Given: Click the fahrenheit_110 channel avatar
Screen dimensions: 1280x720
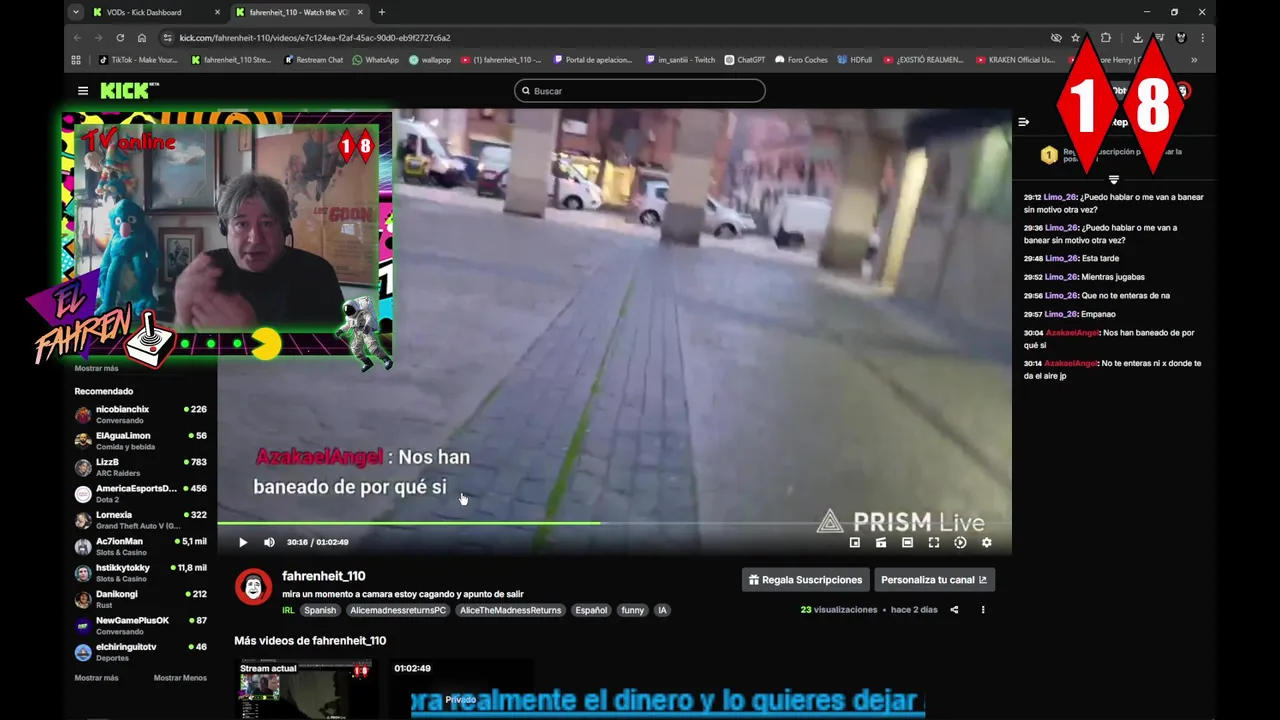Looking at the screenshot, I should [x=253, y=586].
